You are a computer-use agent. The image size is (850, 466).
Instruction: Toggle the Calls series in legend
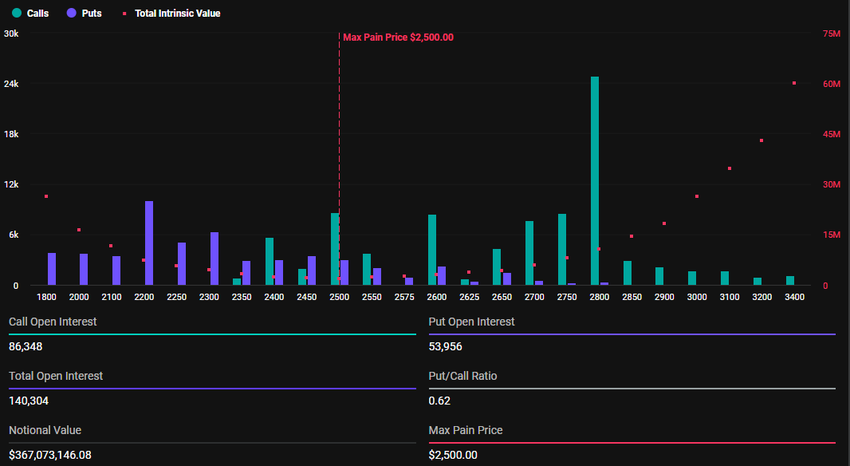coord(37,14)
